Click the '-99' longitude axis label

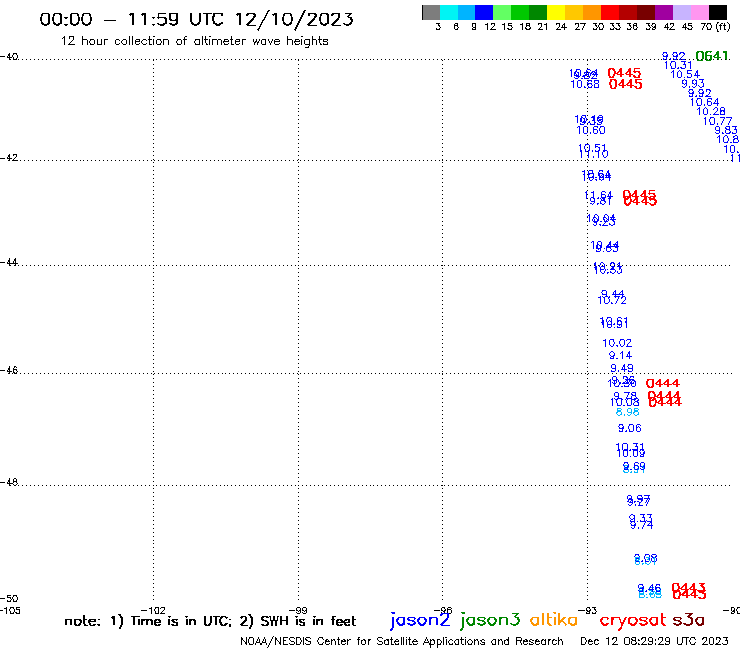click(298, 611)
